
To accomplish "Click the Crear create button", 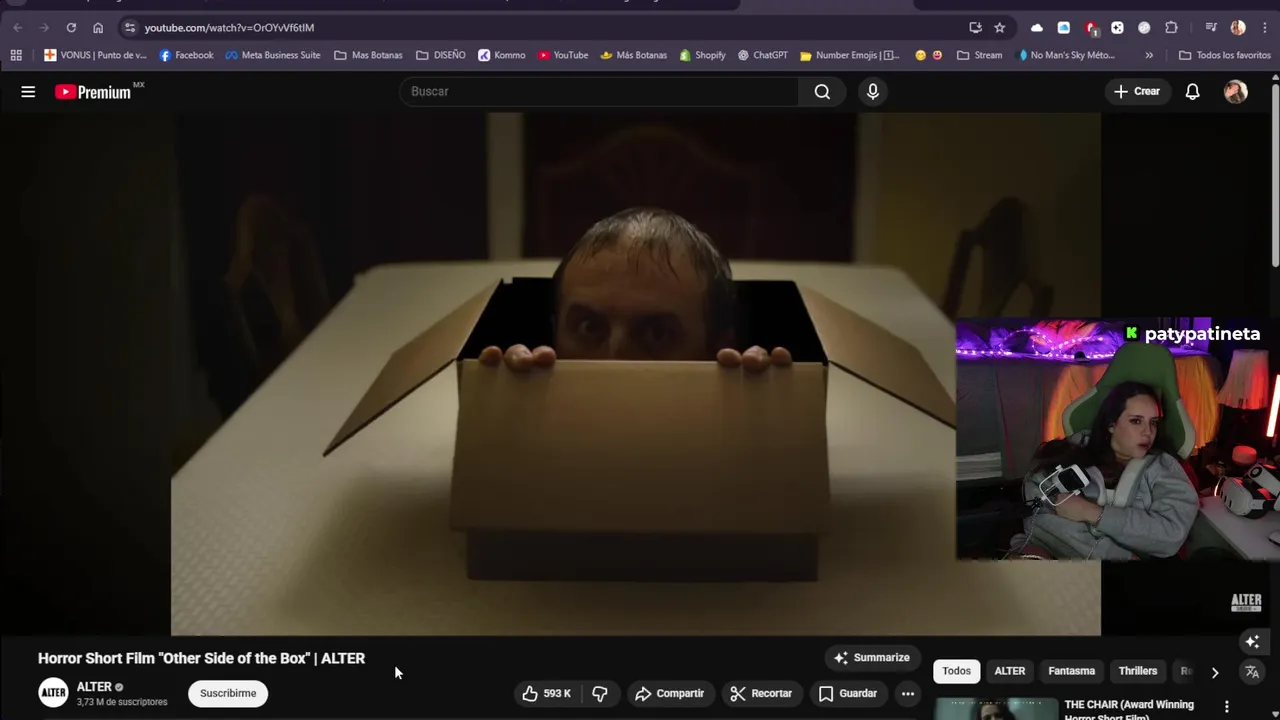I will 1137,91.
